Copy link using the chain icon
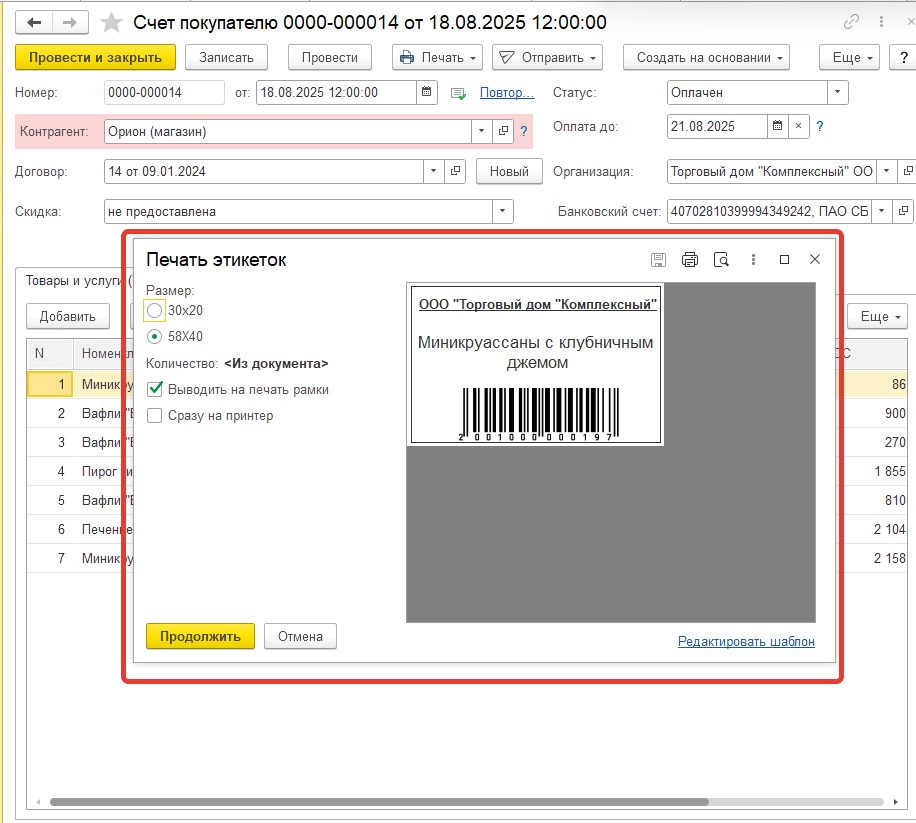Screen dimensions: 916x823 [851, 22]
